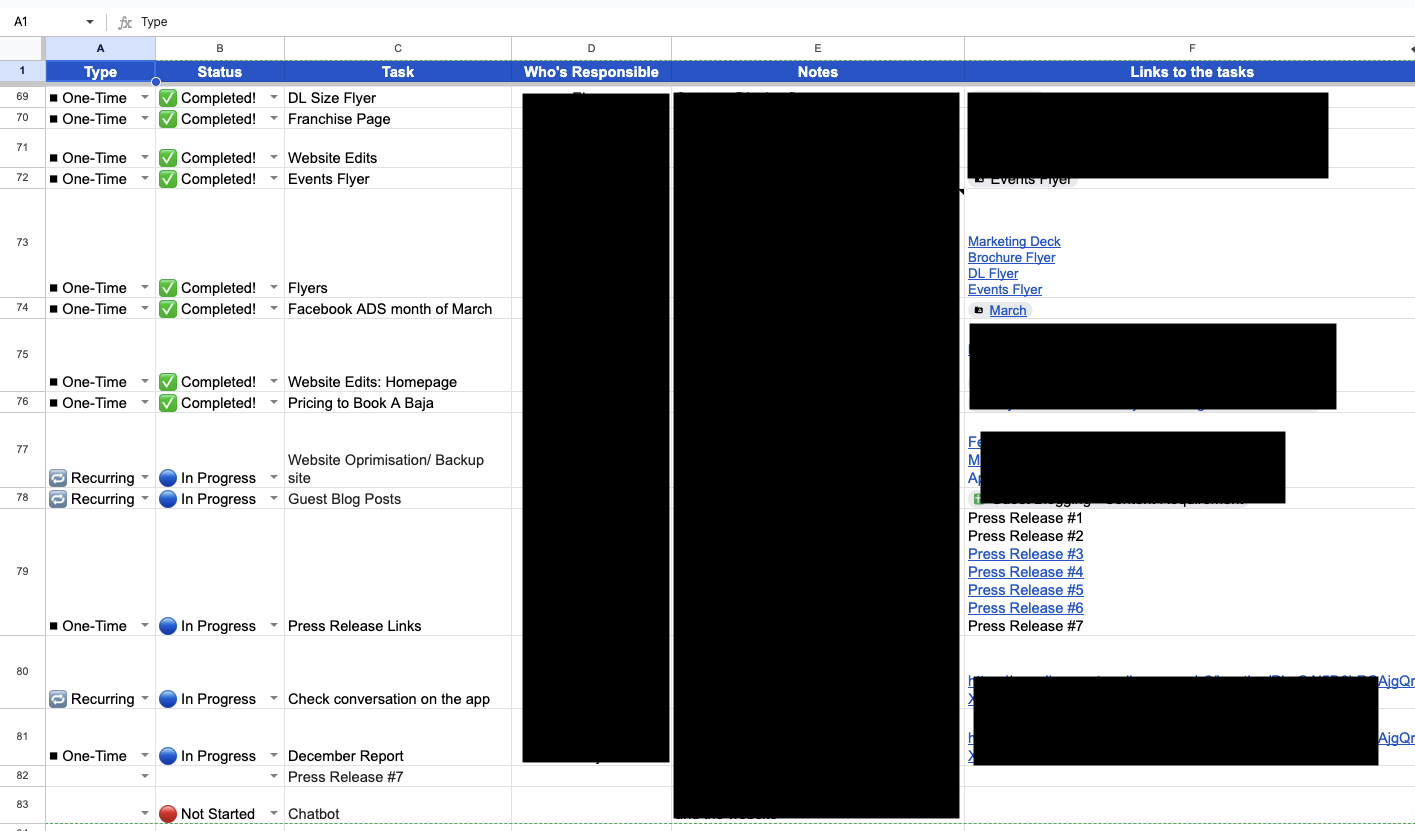
Task: Open Status dropdown in Press Release Links row
Action: [x=274, y=626]
